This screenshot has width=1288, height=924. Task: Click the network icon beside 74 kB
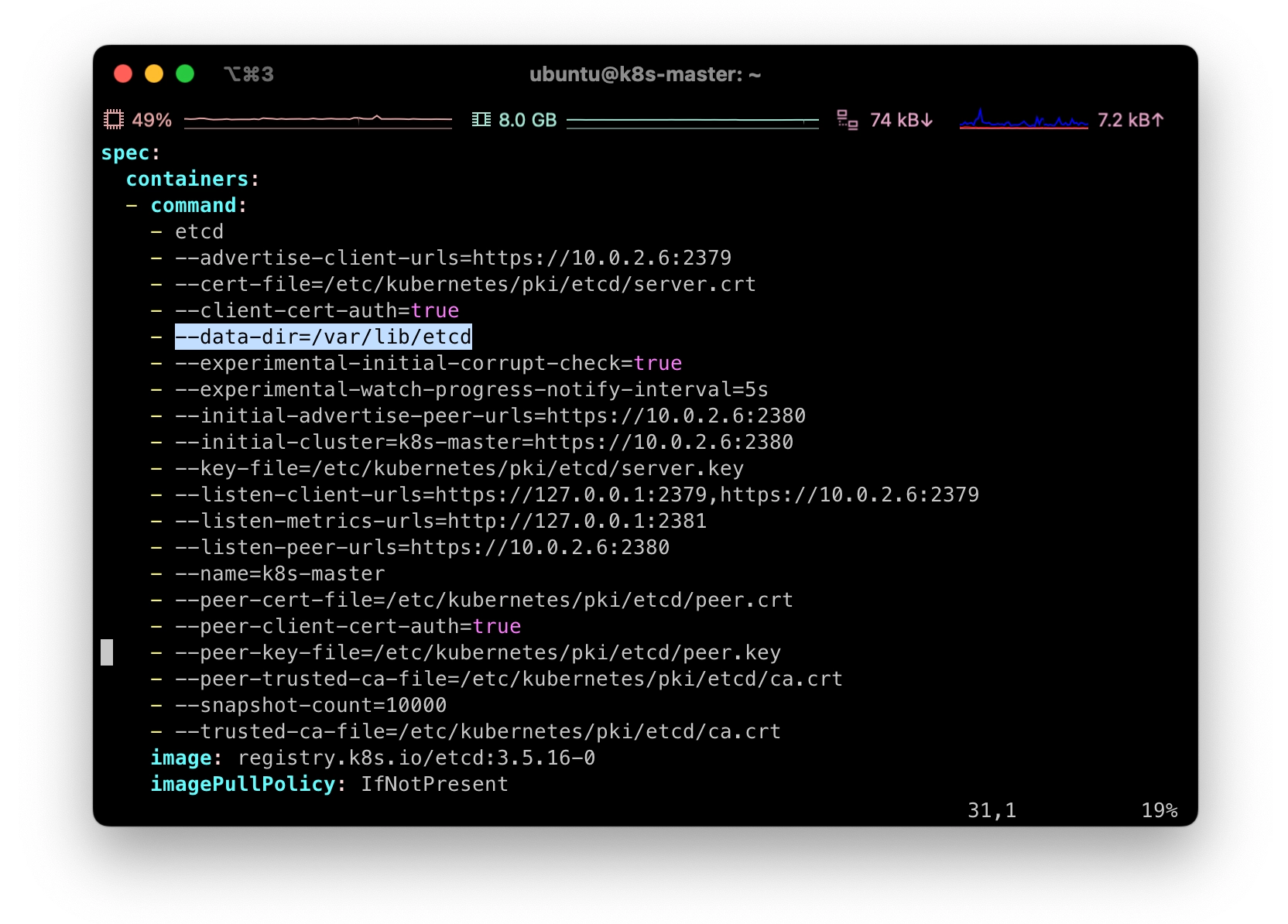point(848,120)
